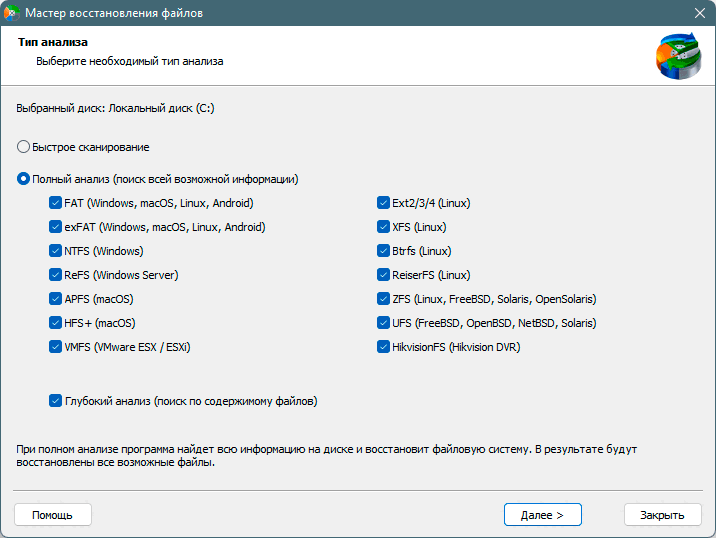This screenshot has width=716, height=538.
Task: Disable the deep analysis checkbox
Action: tap(55, 401)
